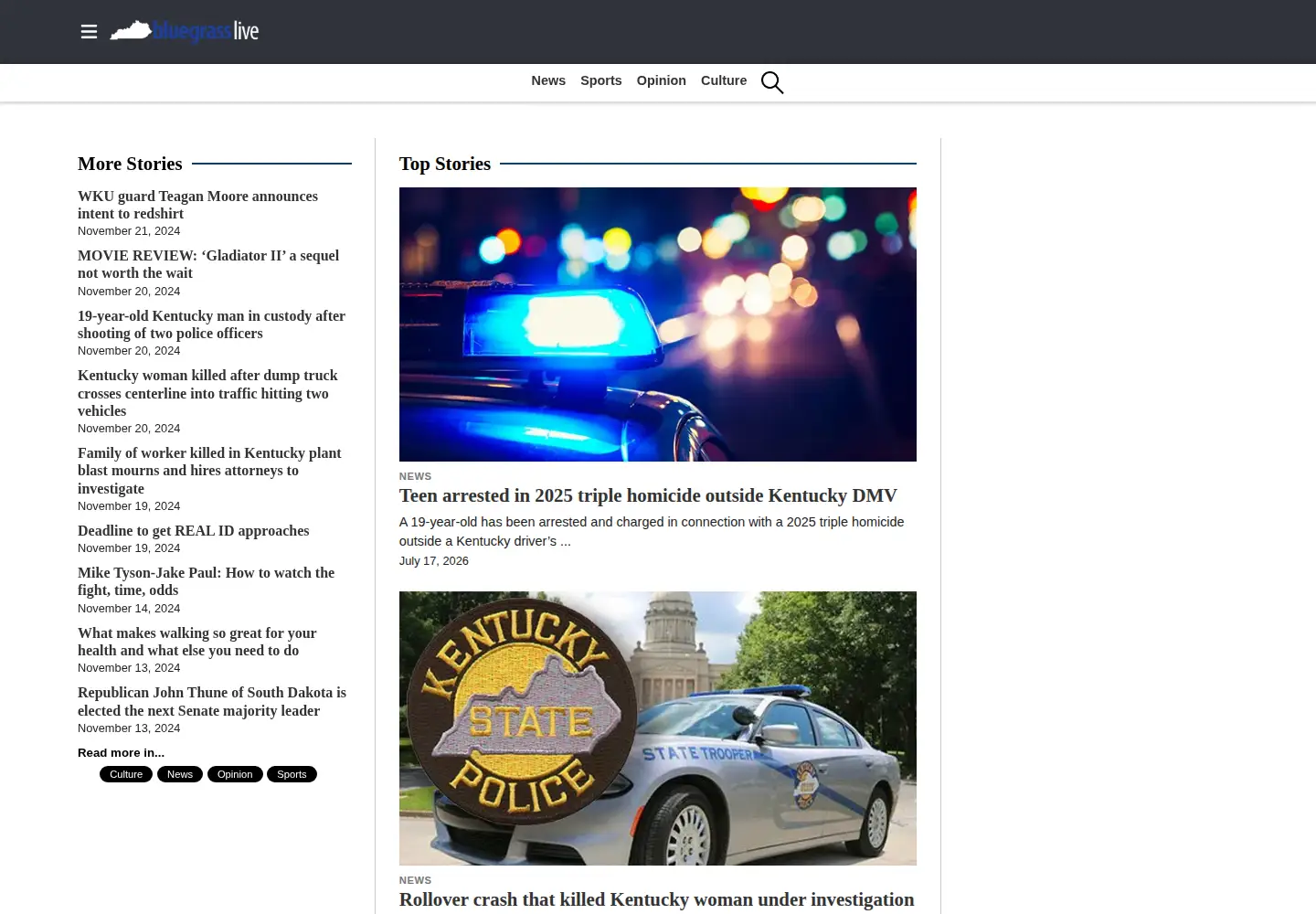This screenshot has width=1316, height=914.
Task: Click NEWS label above rollover crash headline
Action: coord(415,880)
